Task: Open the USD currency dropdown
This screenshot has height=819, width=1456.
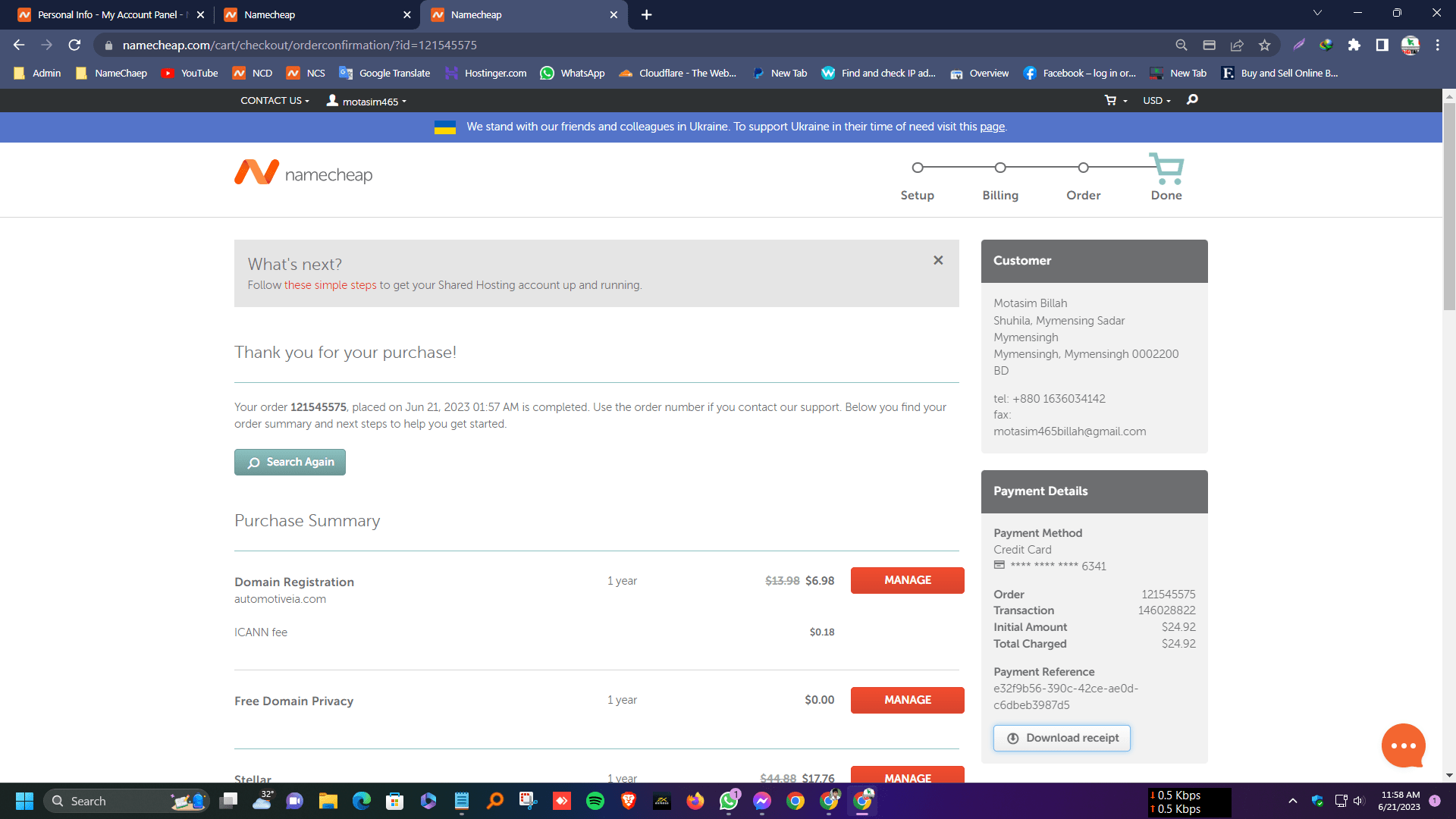Action: pyautogui.click(x=1156, y=100)
